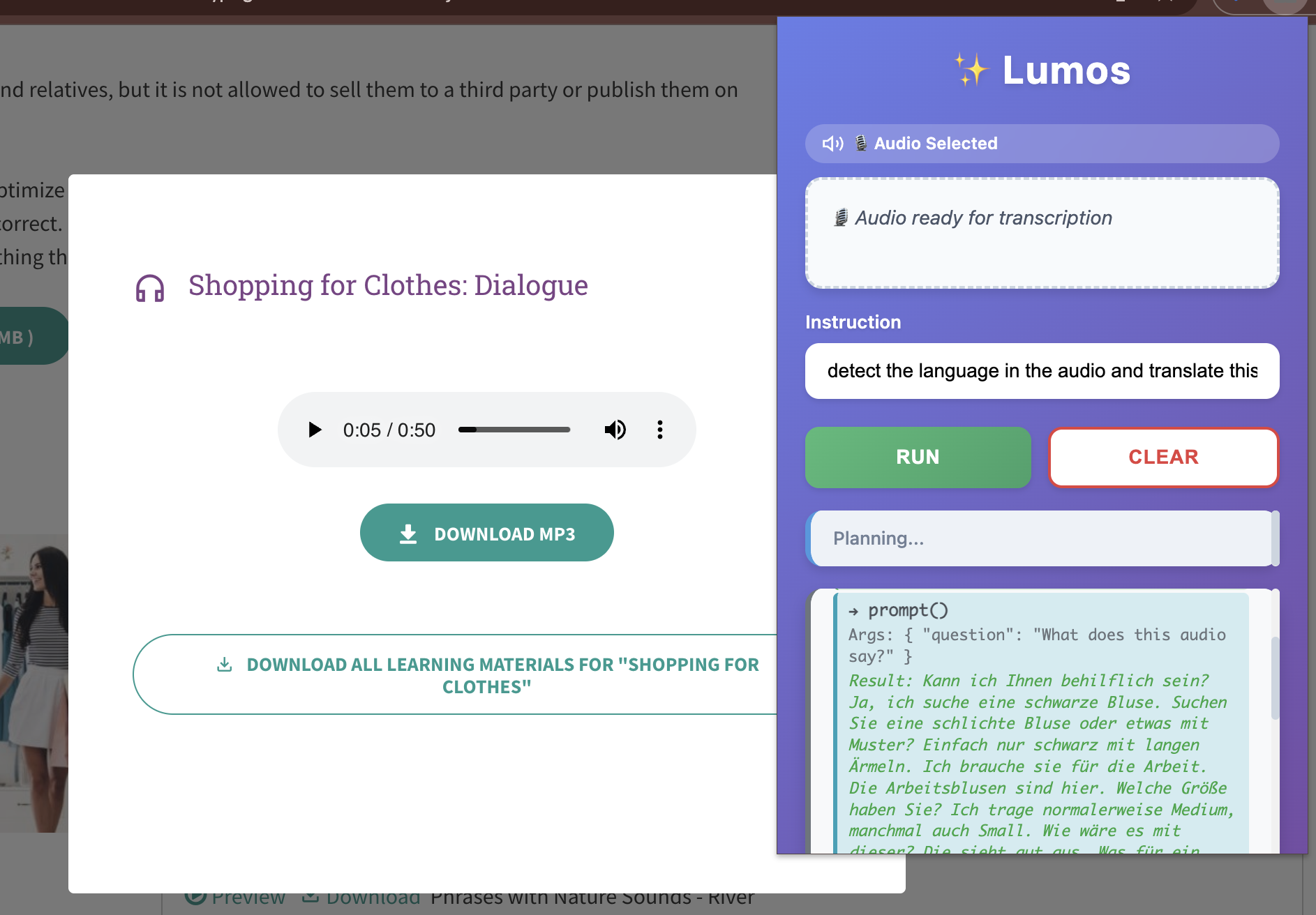Image resolution: width=1316 pixels, height=915 pixels.
Task: Click the Audio ready for transcription box
Action: (x=1042, y=233)
